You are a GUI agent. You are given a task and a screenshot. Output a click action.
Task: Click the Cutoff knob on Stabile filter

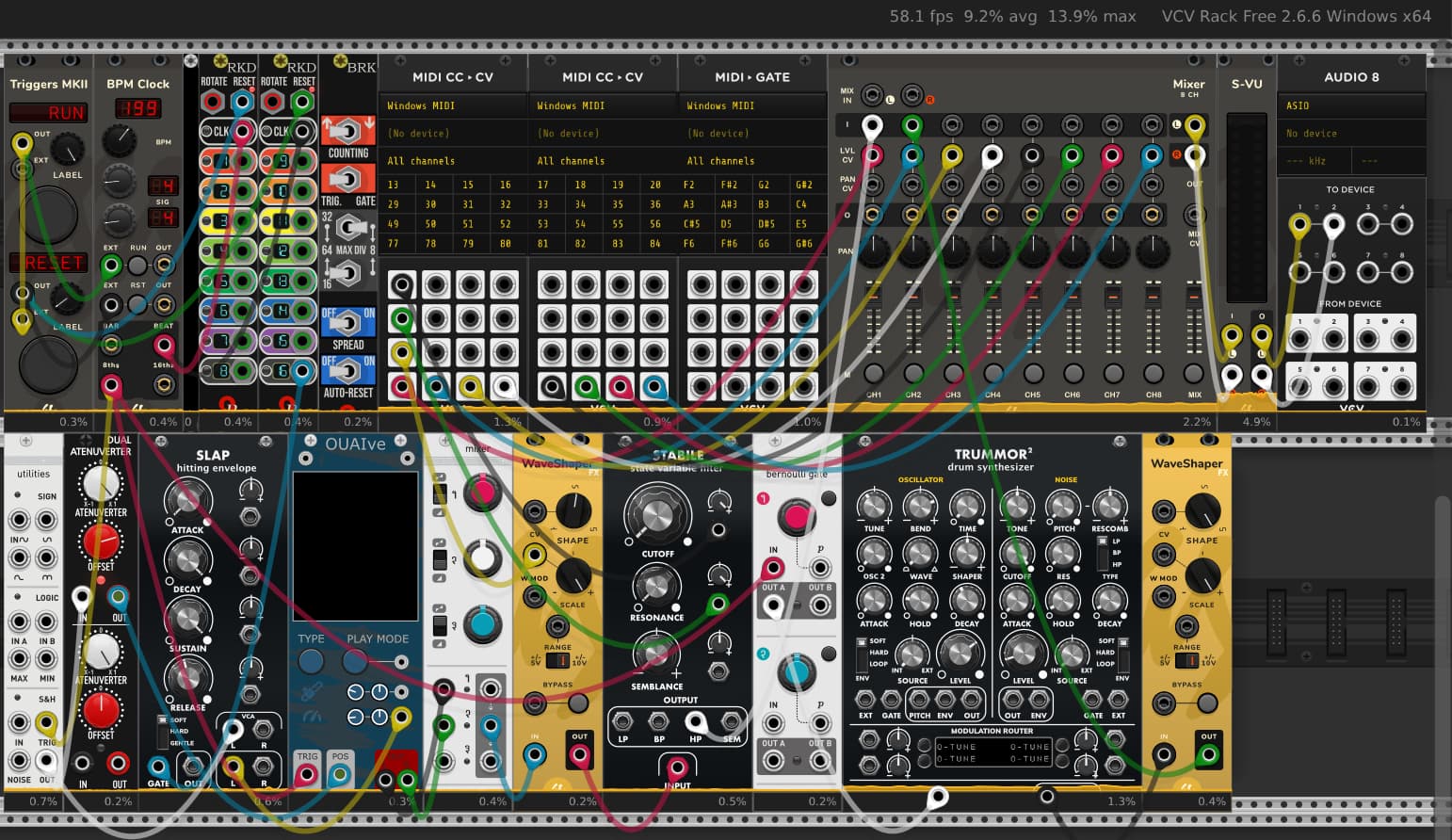[x=656, y=514]
